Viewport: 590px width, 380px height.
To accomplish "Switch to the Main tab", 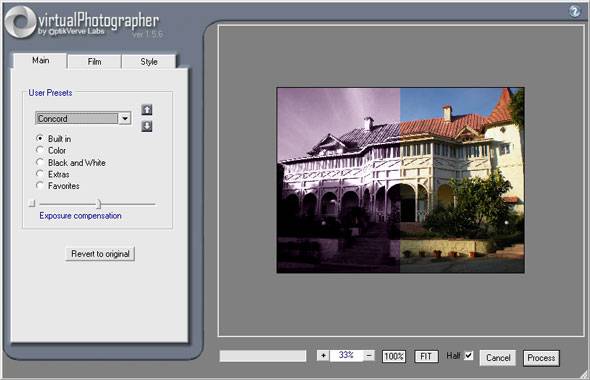I will (40, 61).
